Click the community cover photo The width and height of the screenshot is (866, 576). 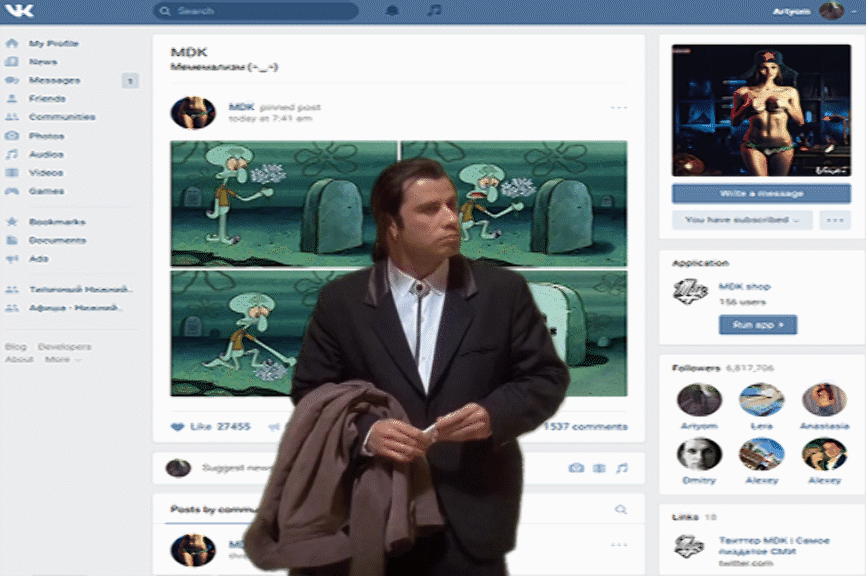[761, 110]
